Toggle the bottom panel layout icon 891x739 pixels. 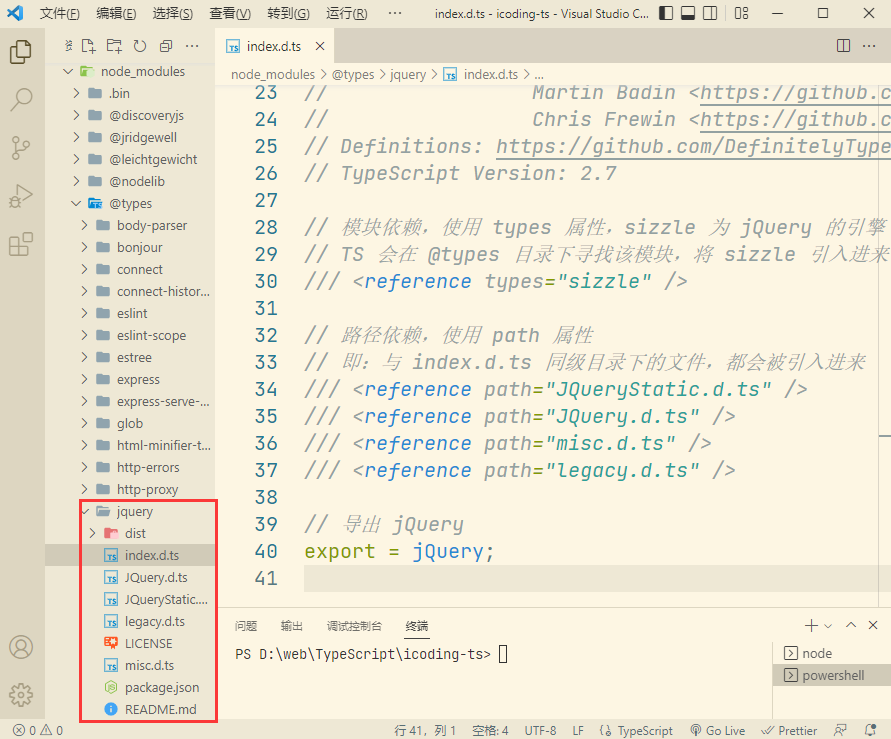[x=688, y=13]
